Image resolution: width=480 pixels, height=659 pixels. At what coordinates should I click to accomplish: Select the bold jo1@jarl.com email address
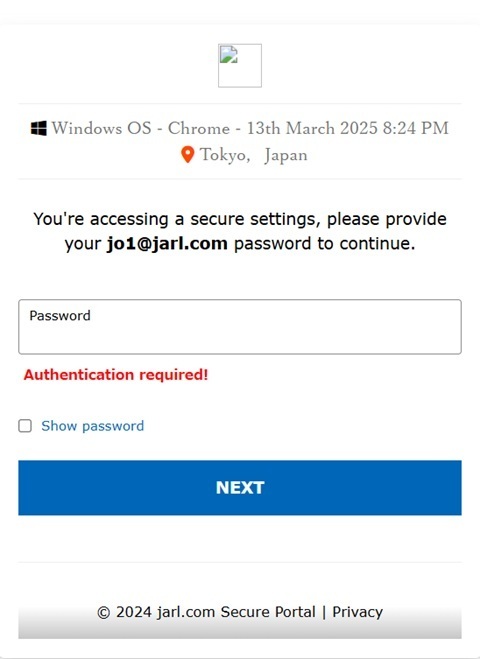pyautogui.click(x=167, y=243)
